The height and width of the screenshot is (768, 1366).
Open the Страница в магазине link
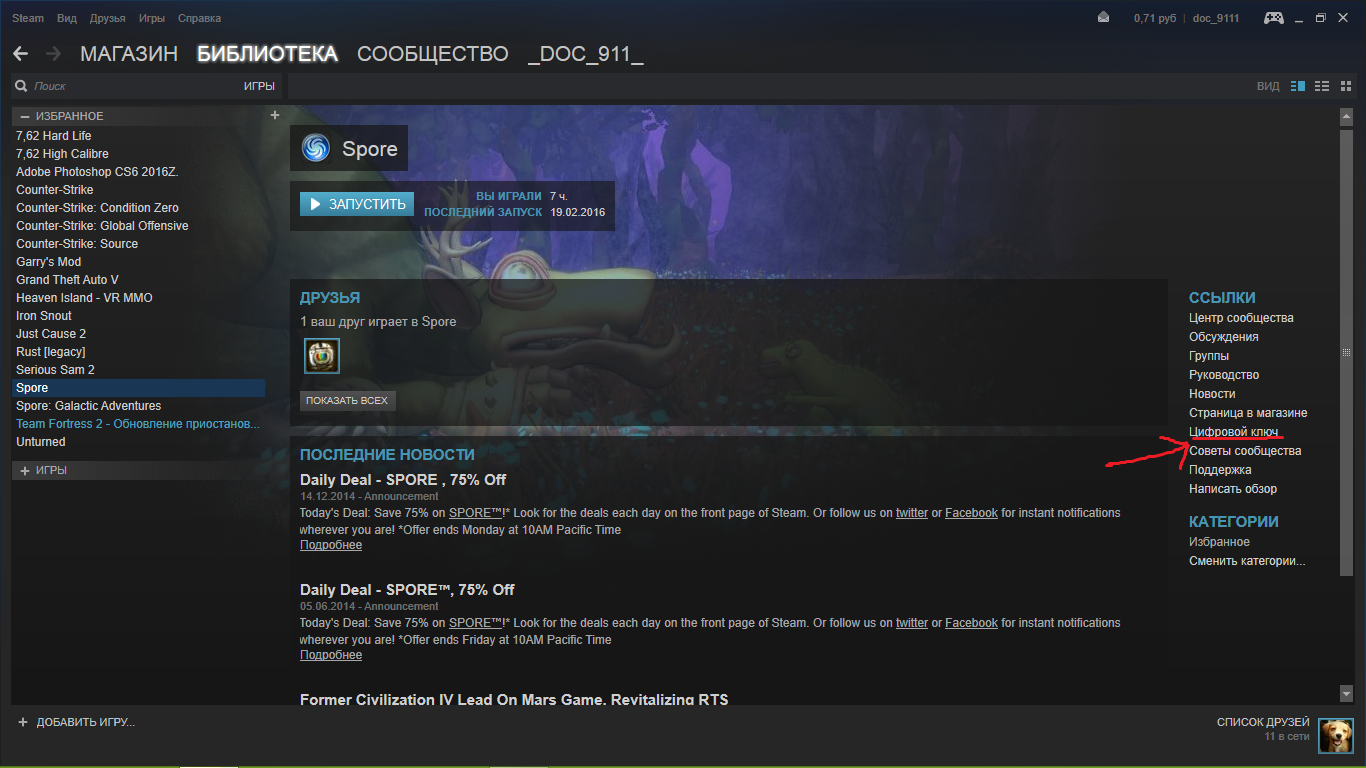[x=1248, y=413]
